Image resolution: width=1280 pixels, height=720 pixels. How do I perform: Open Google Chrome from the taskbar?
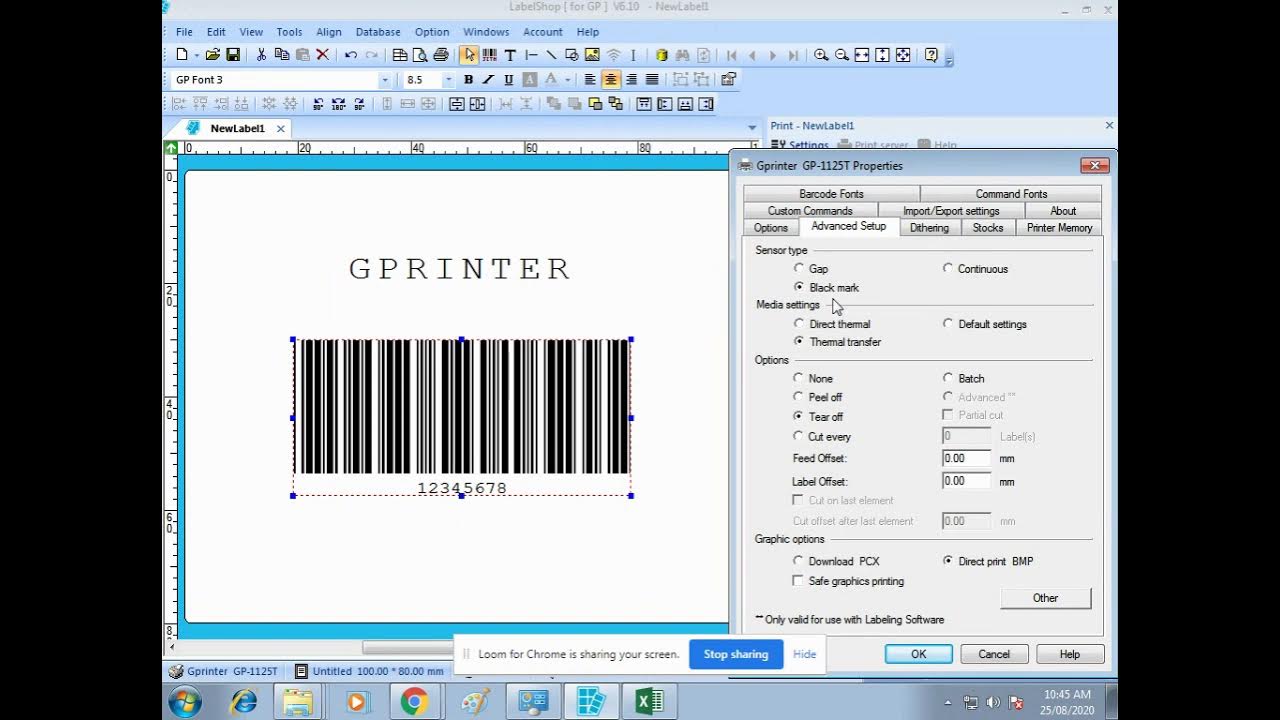tap(414, 702)
